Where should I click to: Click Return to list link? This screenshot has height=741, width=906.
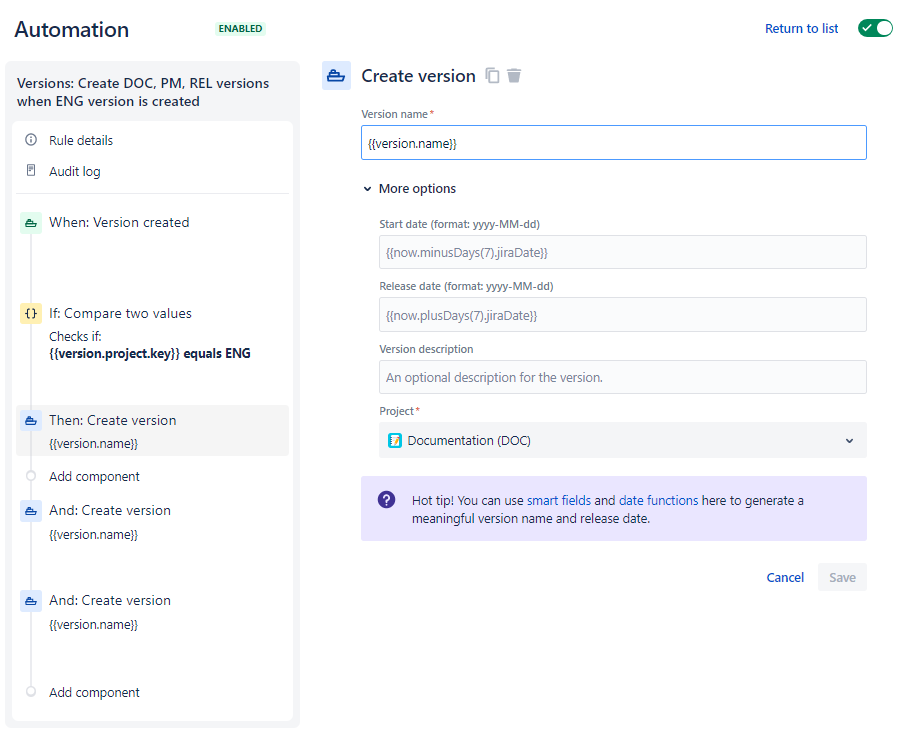(801, 29)
